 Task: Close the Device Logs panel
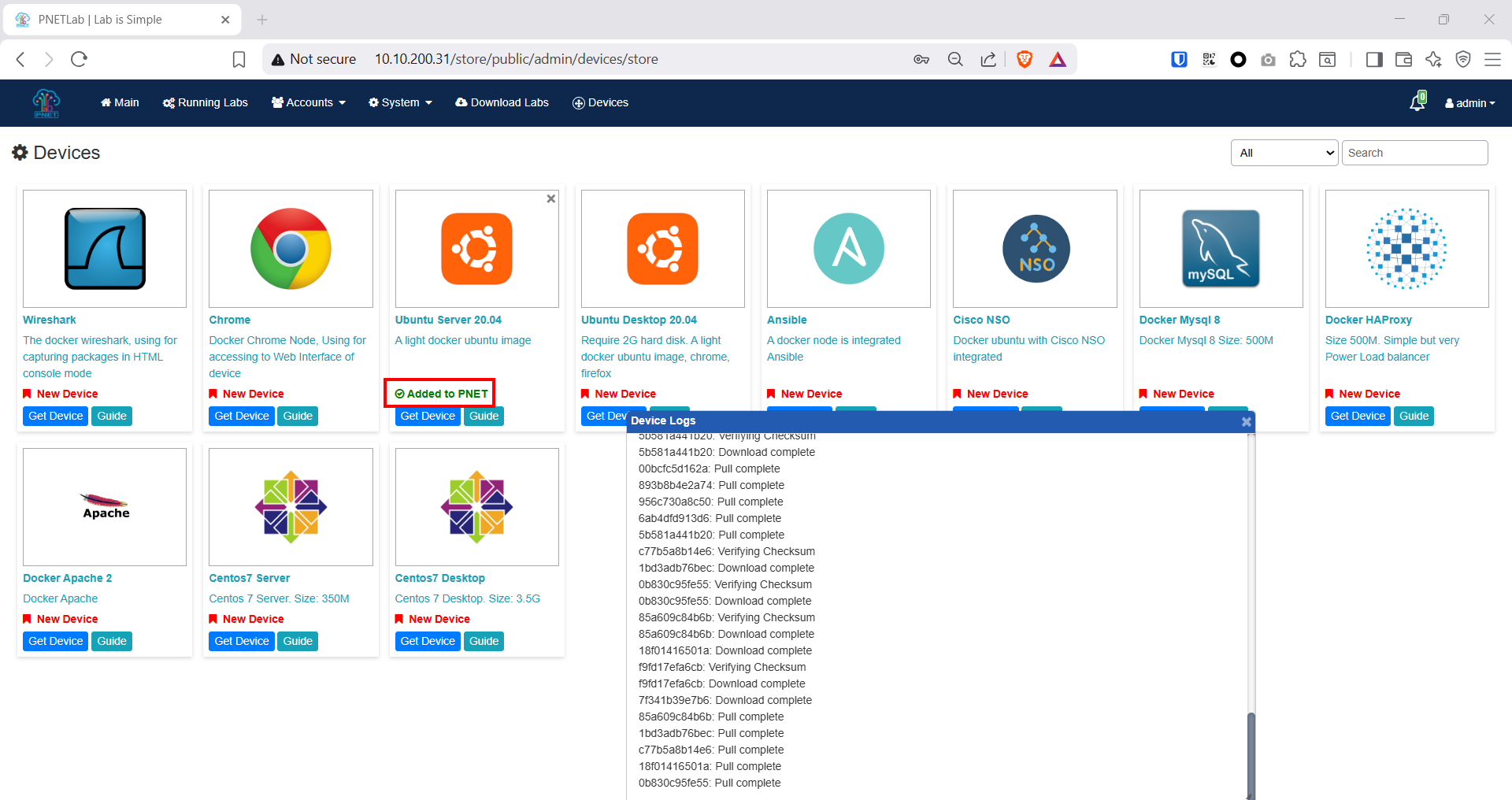click(1247, 421)
